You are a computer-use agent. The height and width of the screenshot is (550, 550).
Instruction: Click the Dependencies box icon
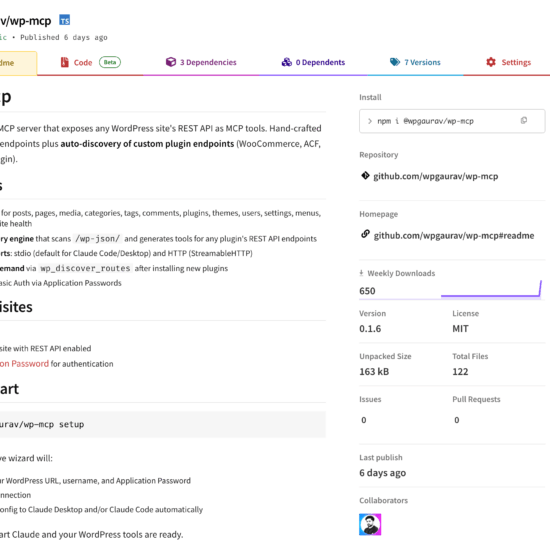171,62
